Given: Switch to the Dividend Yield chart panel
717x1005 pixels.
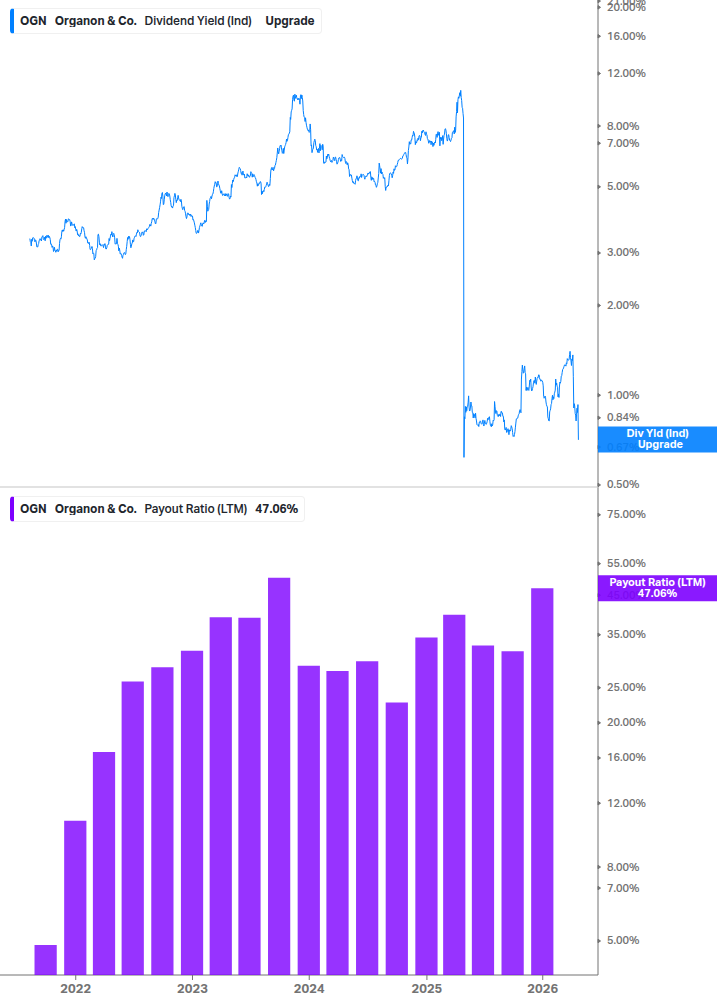Looking at the screenshot, I should point(300,250).
